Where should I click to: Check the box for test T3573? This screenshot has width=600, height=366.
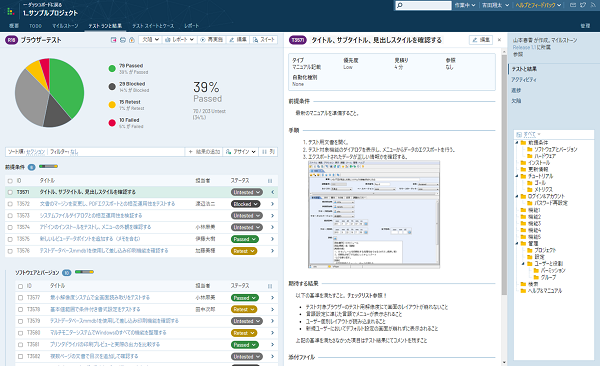10,216
